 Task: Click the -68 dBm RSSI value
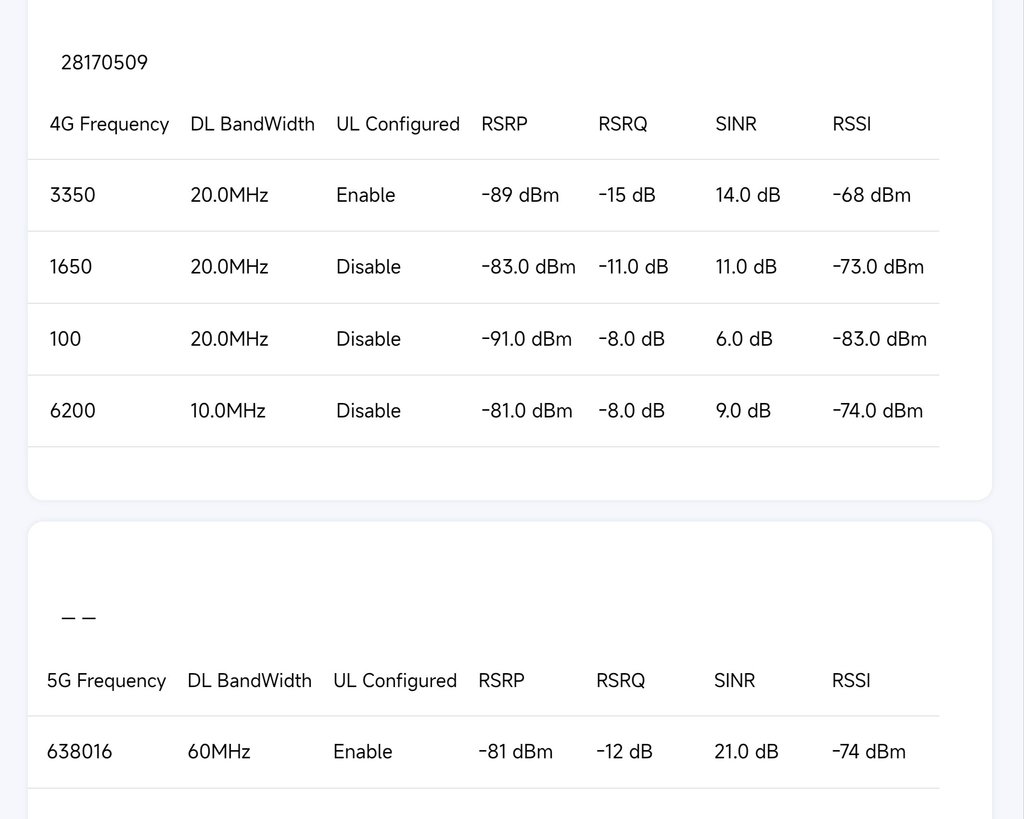[x=871, y=195]
